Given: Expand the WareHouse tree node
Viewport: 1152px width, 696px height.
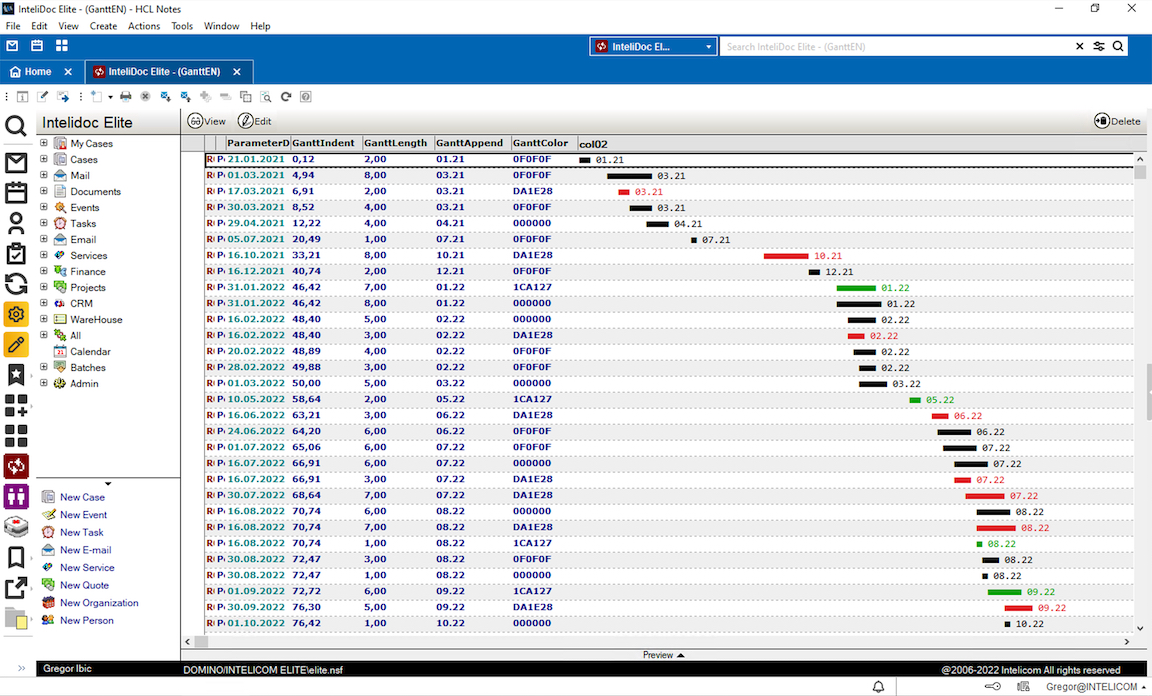Looking at the screenshot, I should click(x=43, y=319).
